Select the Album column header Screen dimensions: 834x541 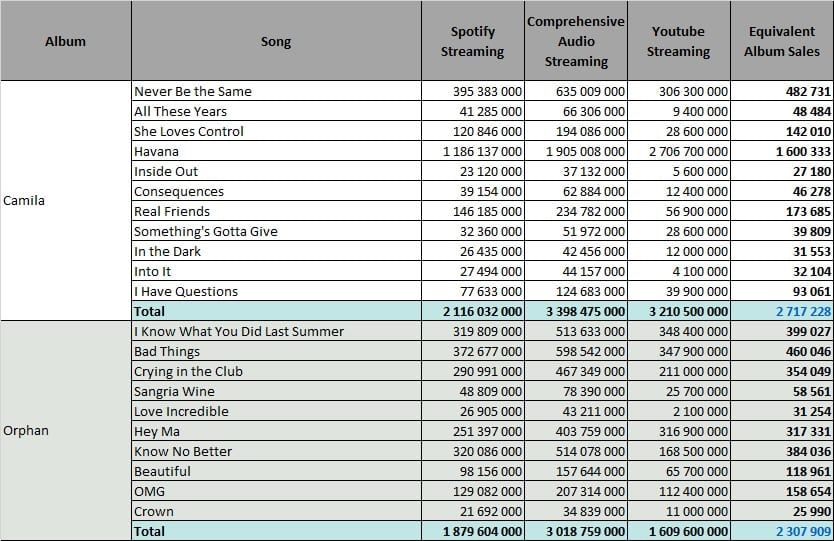[x=65, y=41]
